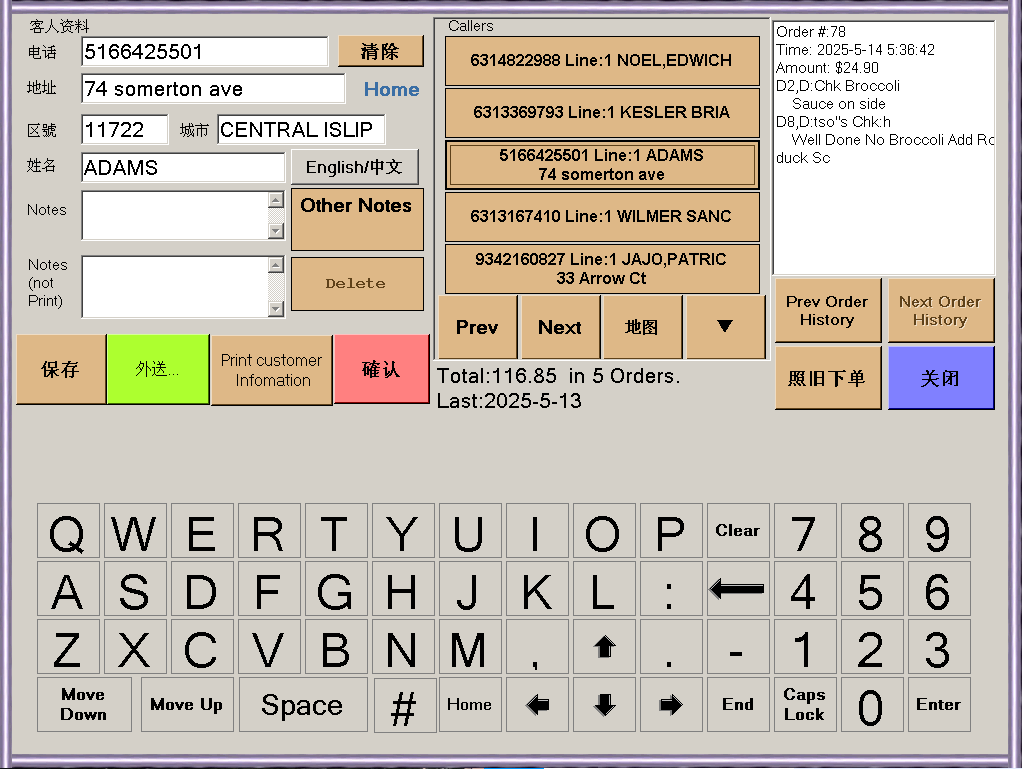Tap the # symbol key
This screenshot has height=769, width=1022.
pos(404,706)
